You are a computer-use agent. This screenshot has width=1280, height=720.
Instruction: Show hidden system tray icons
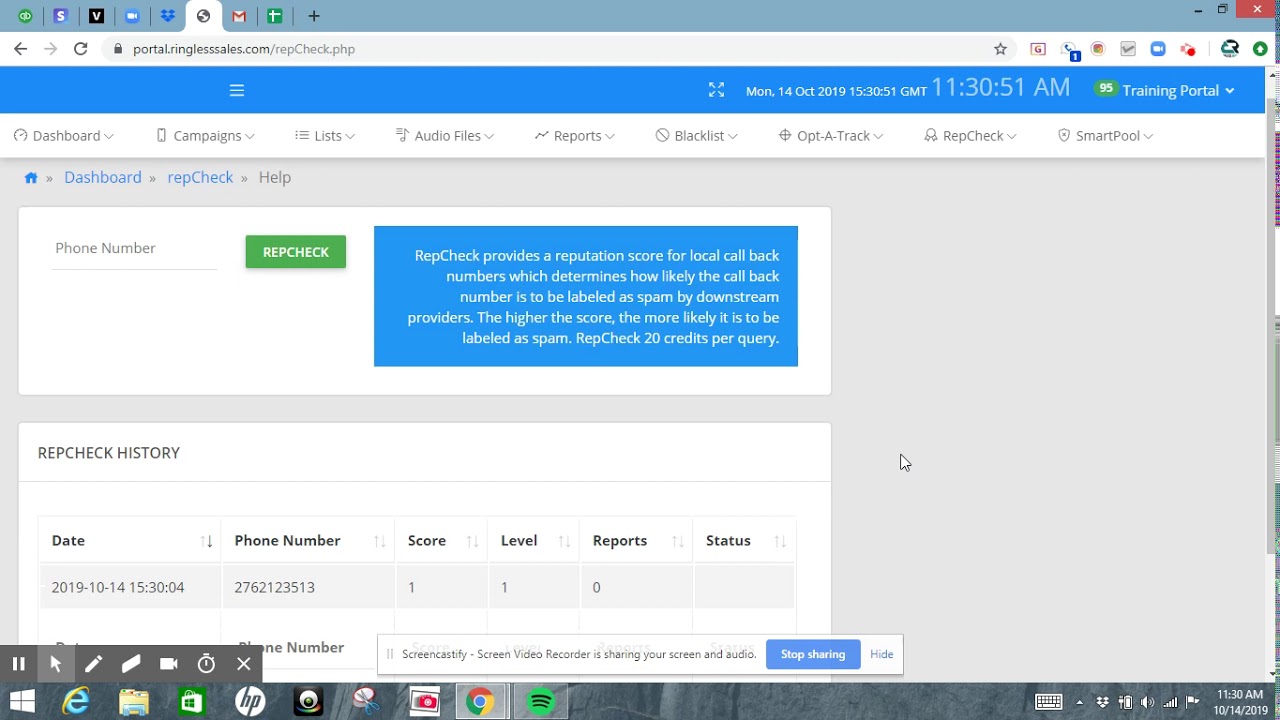[1080, 702]
